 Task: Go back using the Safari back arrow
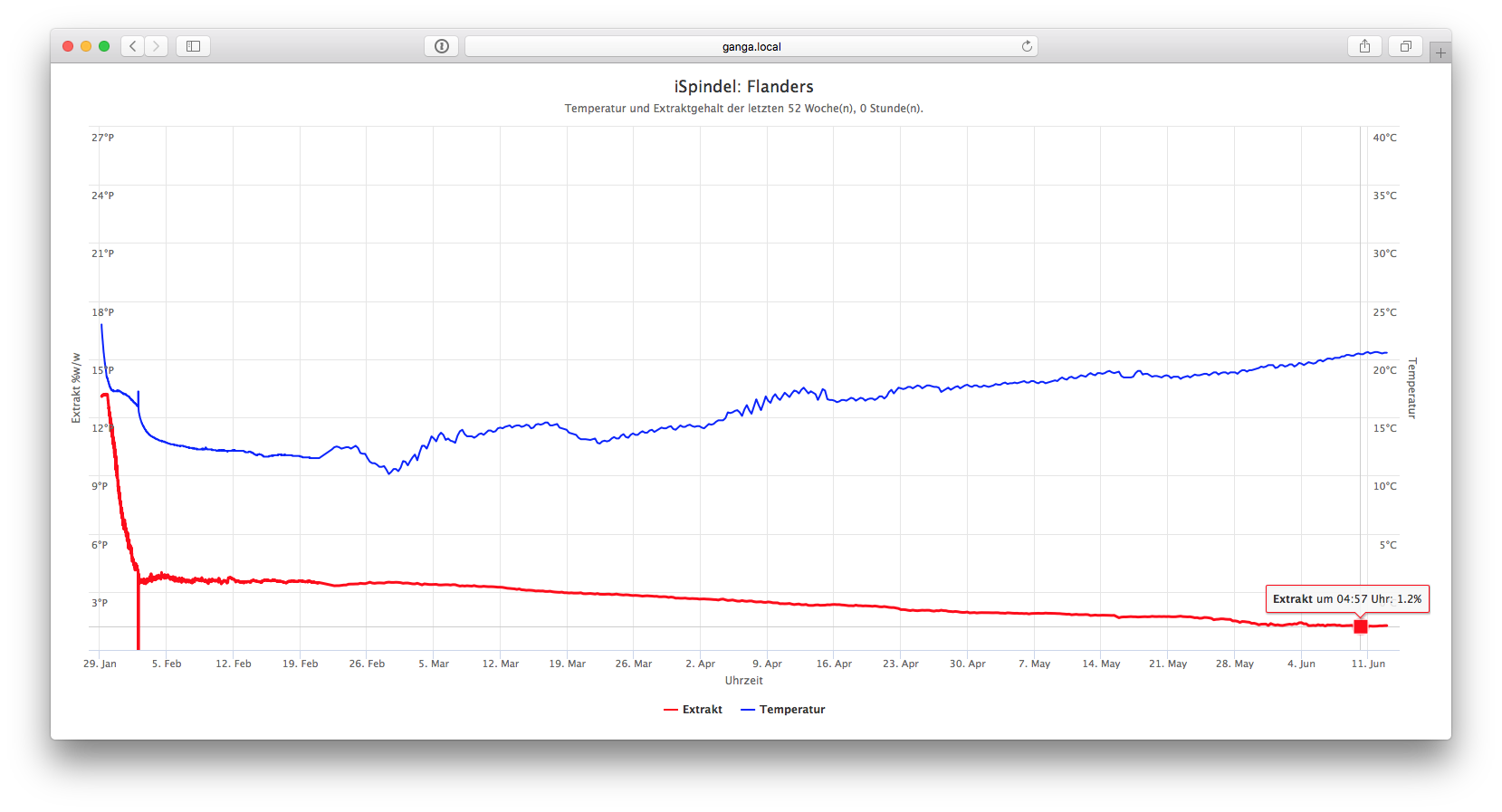point(133,46)
